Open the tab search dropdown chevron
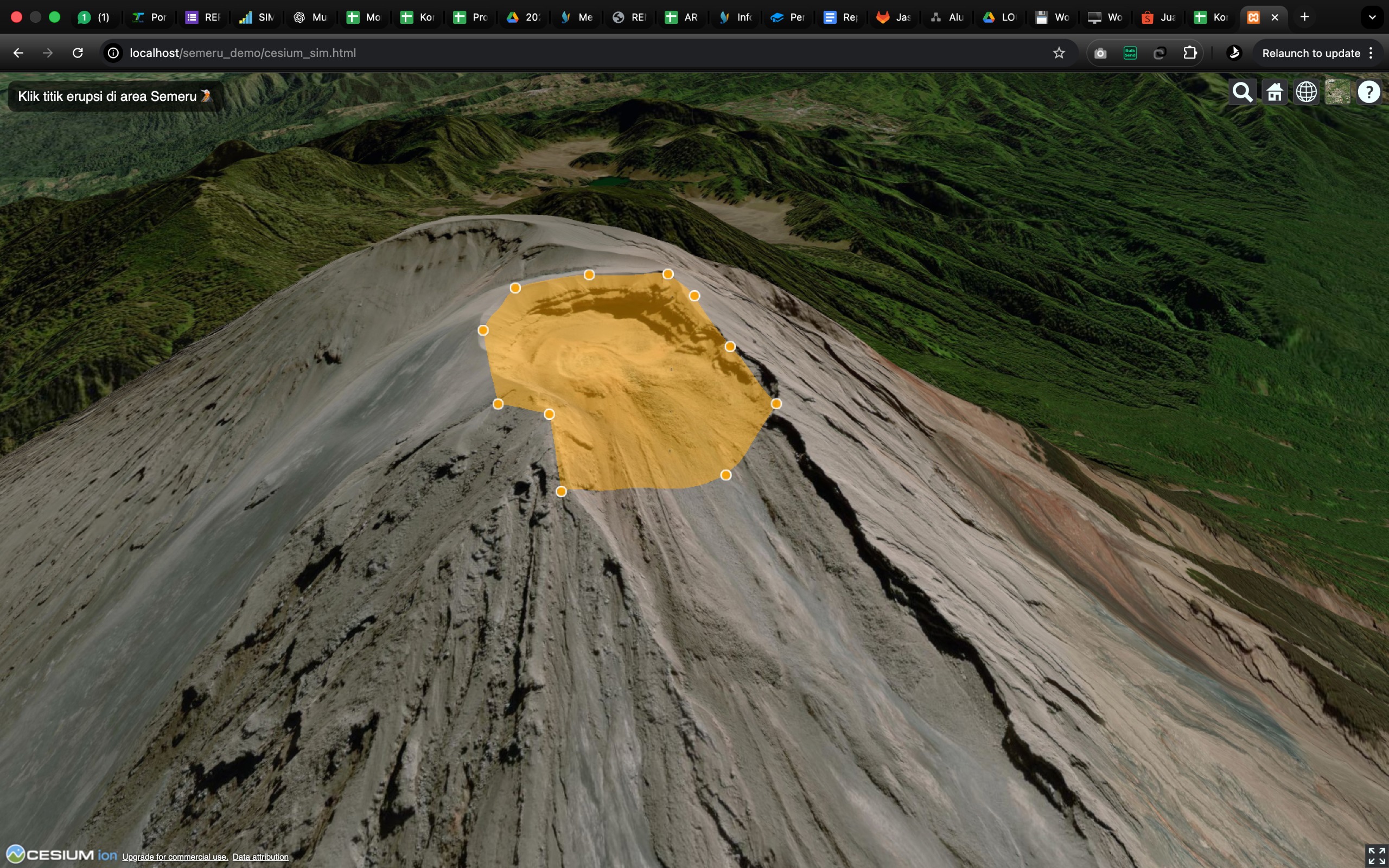 coord(1372,17)
